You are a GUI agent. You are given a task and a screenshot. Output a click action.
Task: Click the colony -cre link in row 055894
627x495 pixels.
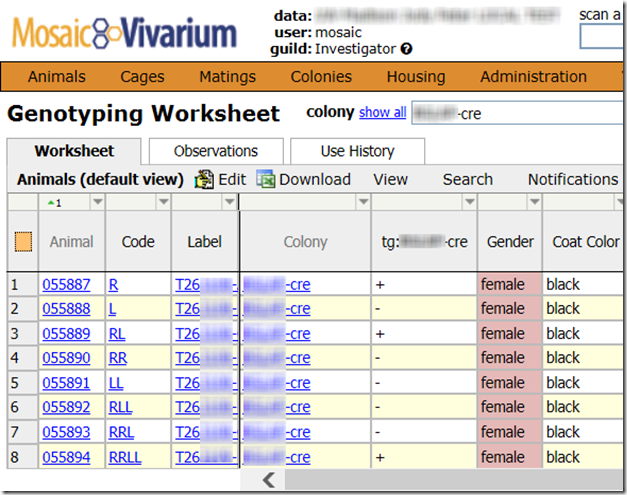coord(277,457)
